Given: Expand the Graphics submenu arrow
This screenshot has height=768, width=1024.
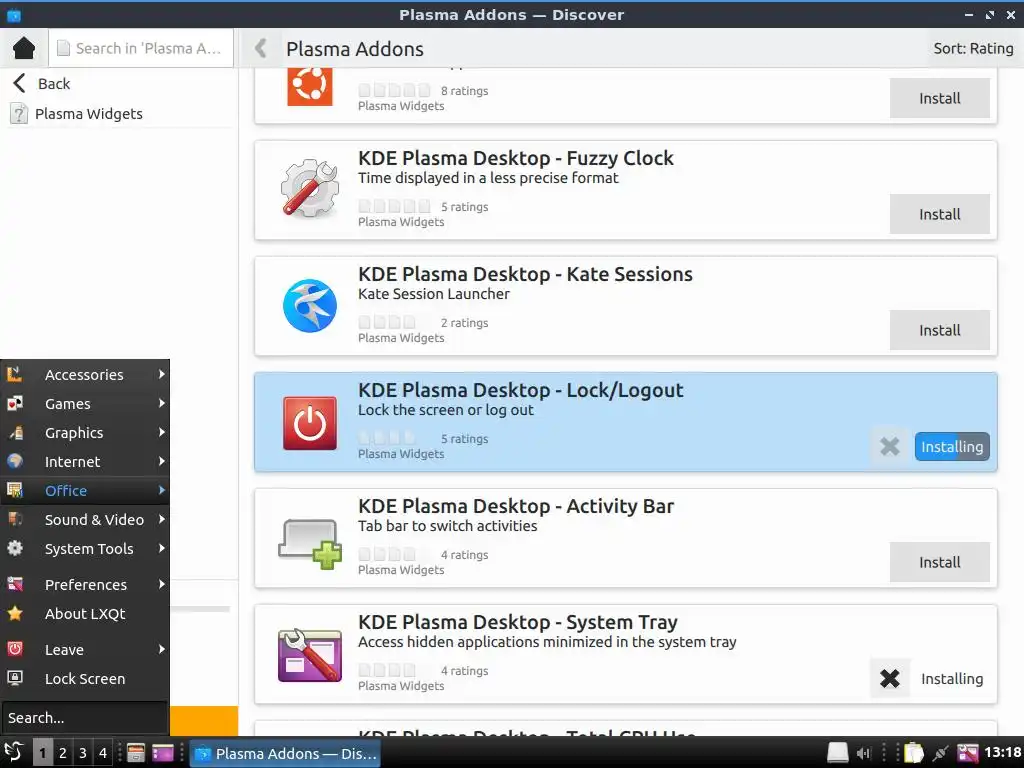Looking at the screenshot, I should pos(161,432).
